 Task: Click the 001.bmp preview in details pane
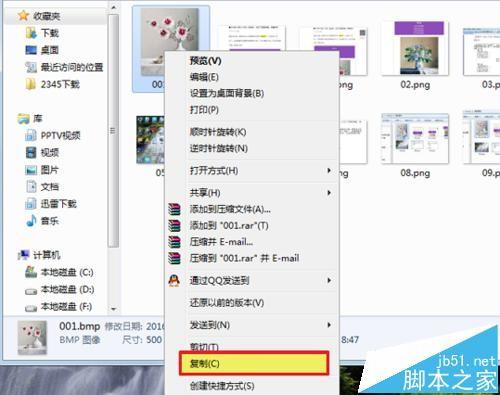[32, 337]
